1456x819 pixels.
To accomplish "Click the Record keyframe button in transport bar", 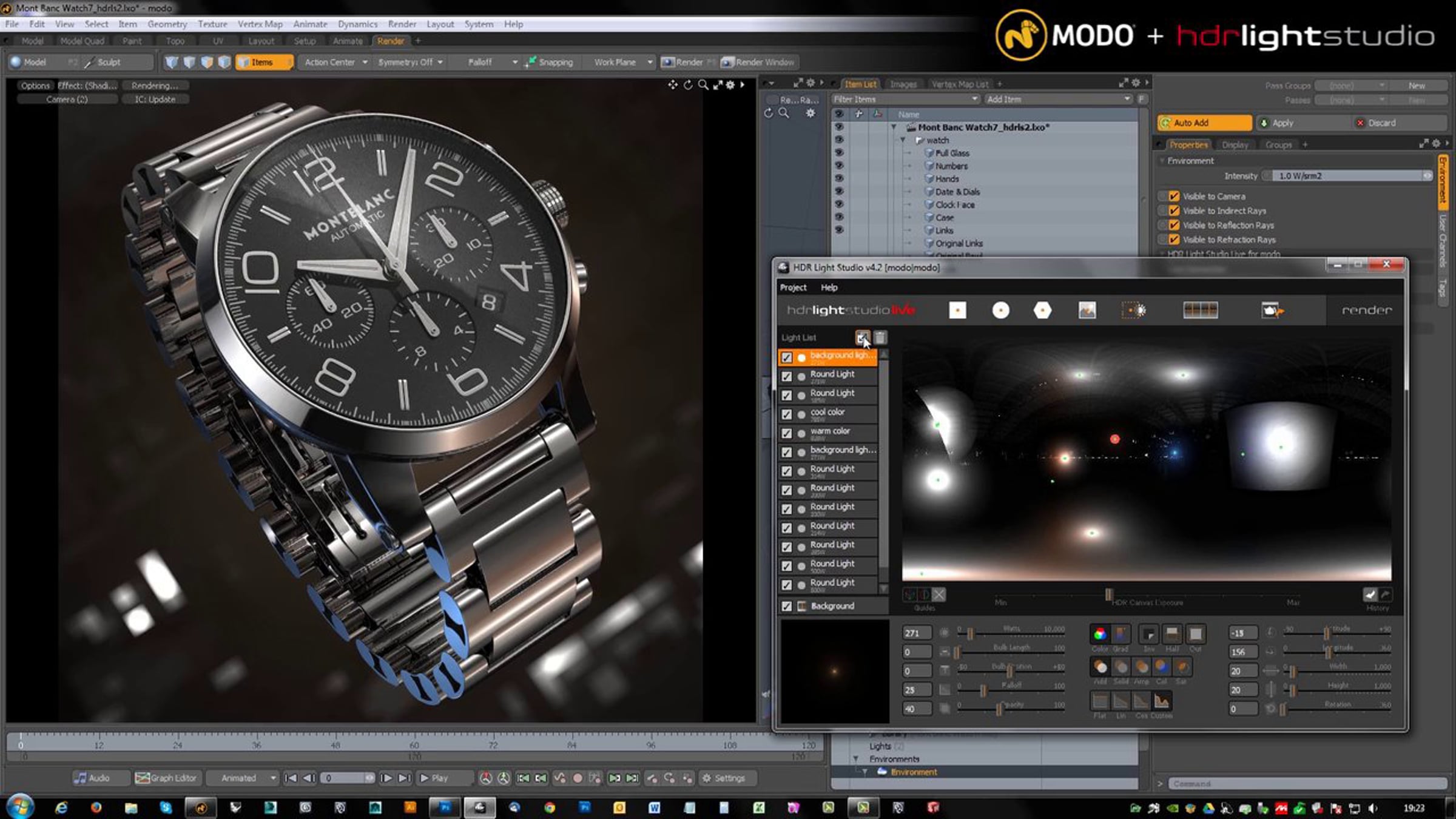I will (578, 778).
